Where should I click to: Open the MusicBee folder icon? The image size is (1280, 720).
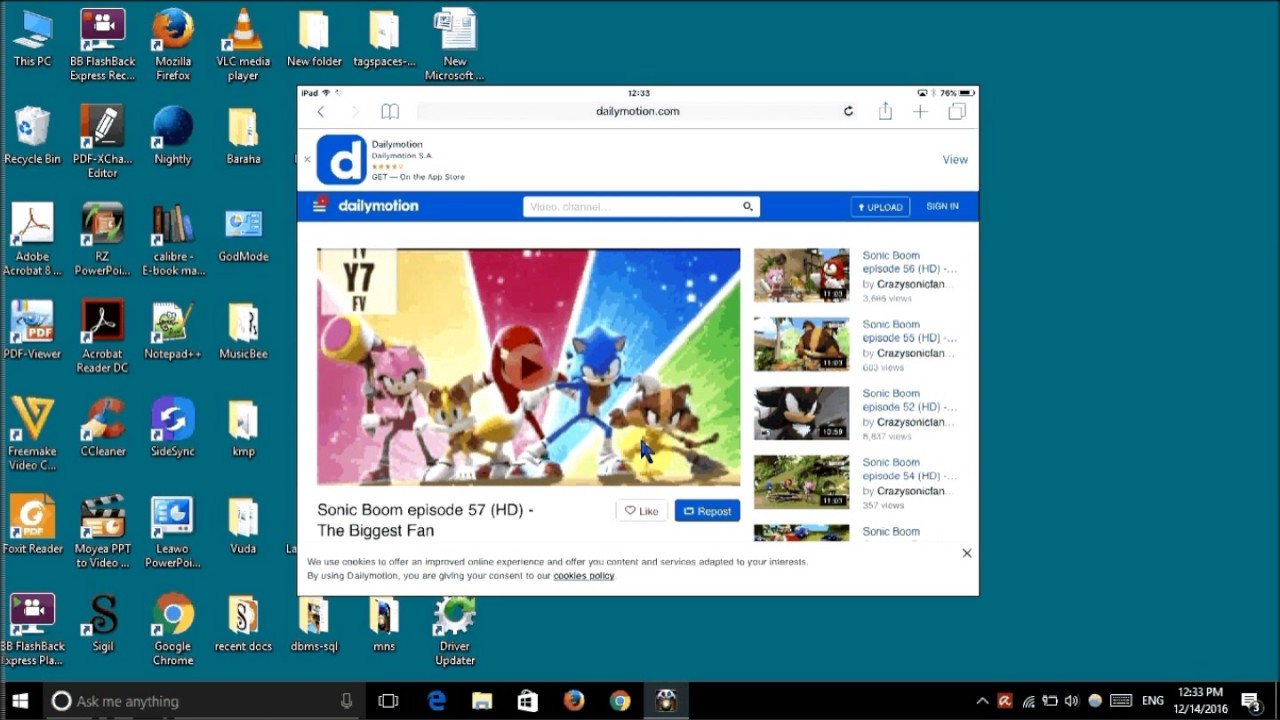coord(243,330)
